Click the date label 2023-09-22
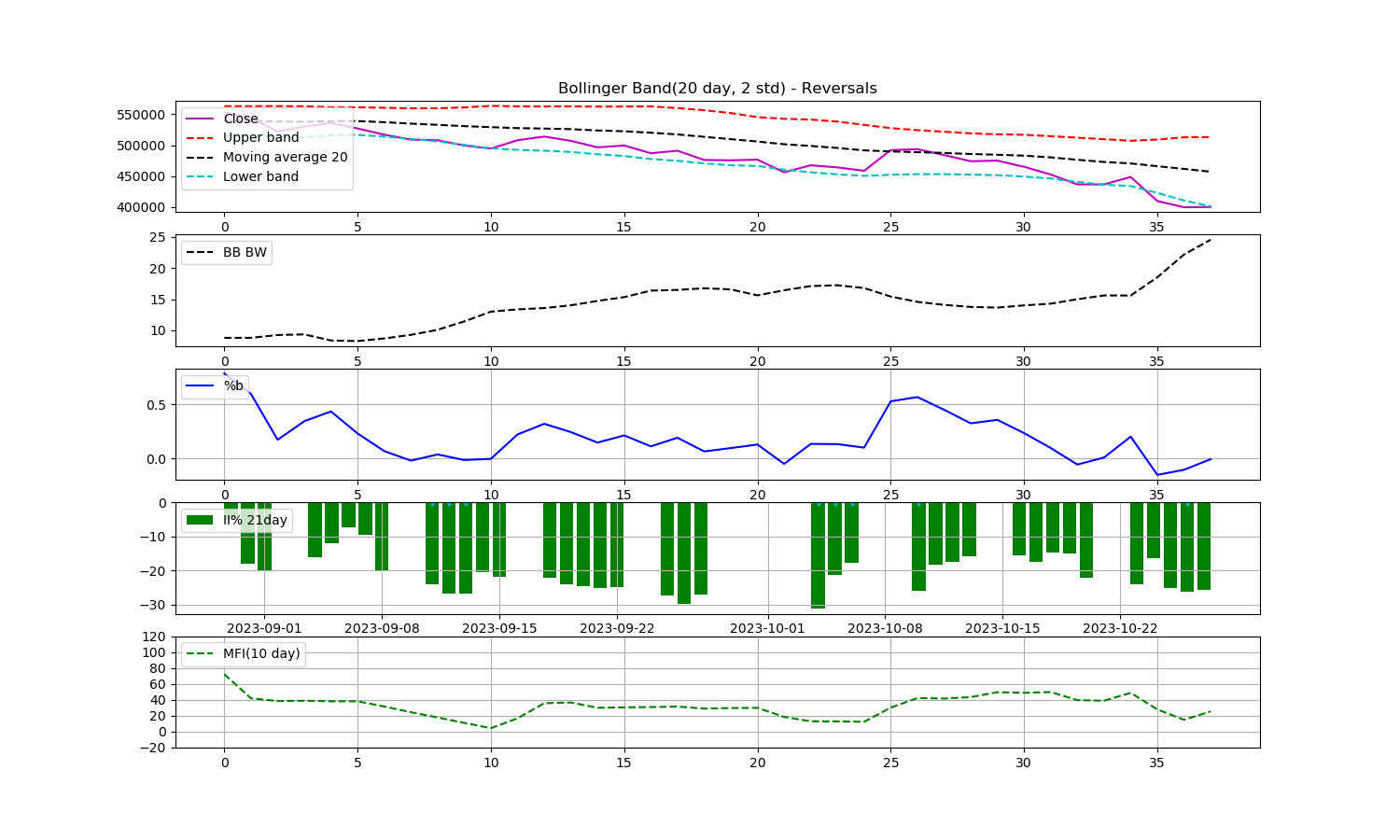The height and width of the screenshot is (840, 1400). point(617,628)
